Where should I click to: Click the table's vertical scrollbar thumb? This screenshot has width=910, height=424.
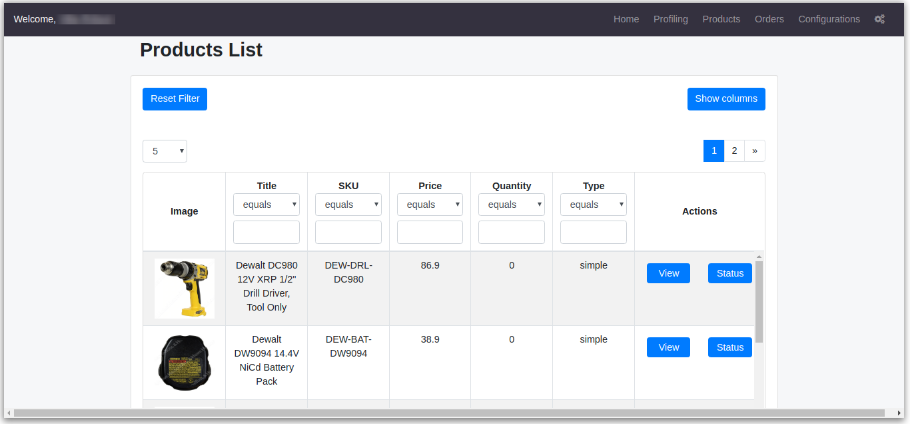tap(759, 301)
